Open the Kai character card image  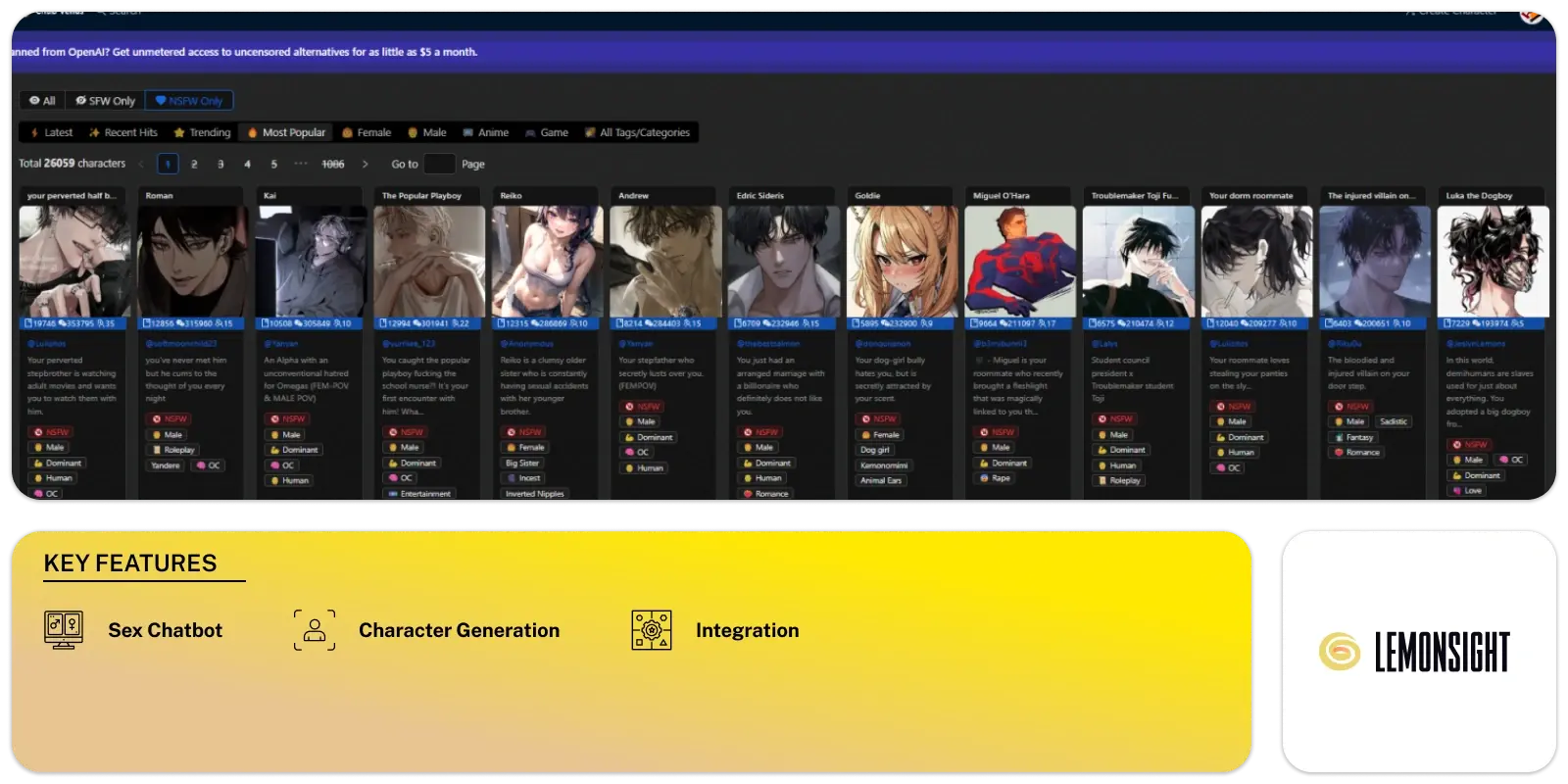311,261
